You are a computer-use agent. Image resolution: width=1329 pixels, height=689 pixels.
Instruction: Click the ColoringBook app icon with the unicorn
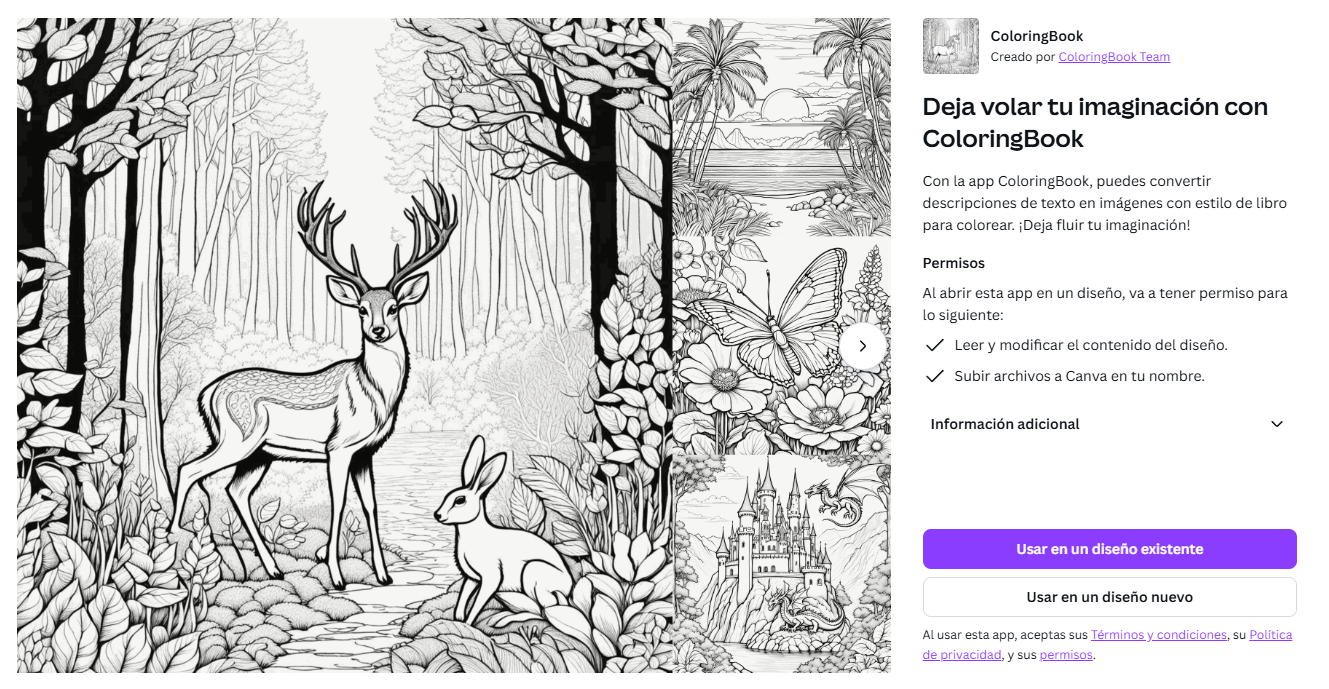(950, 45)
